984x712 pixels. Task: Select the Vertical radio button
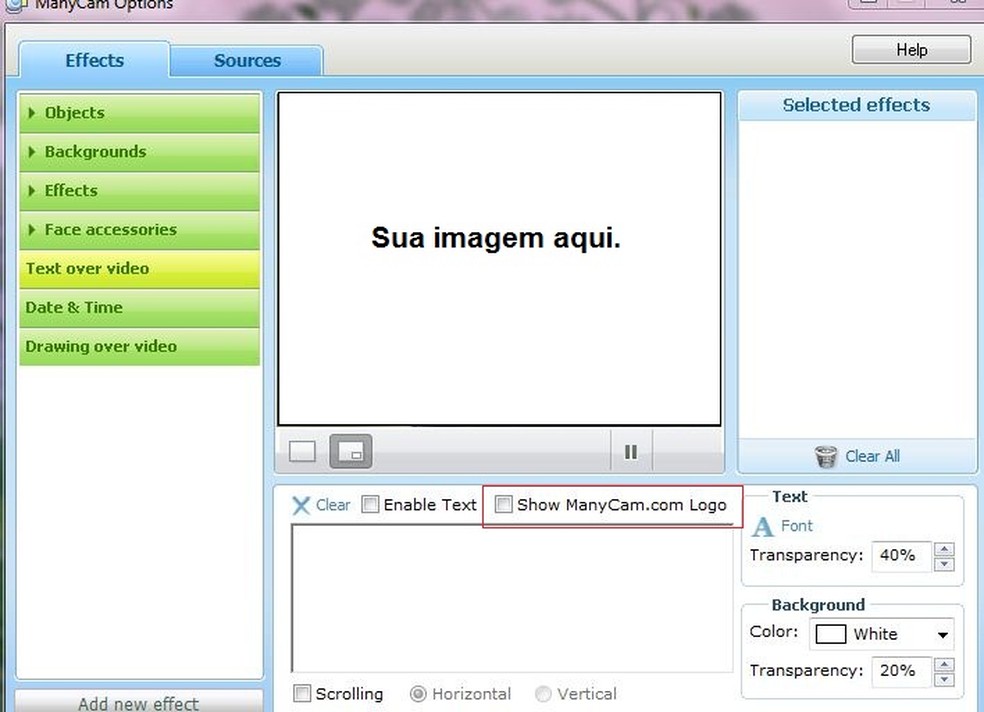(x=543, y=694)
